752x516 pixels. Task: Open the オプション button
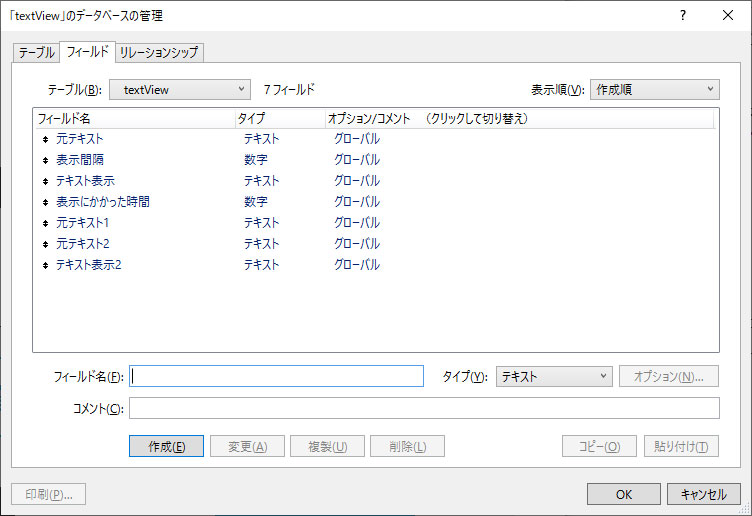tap(669, 376)
